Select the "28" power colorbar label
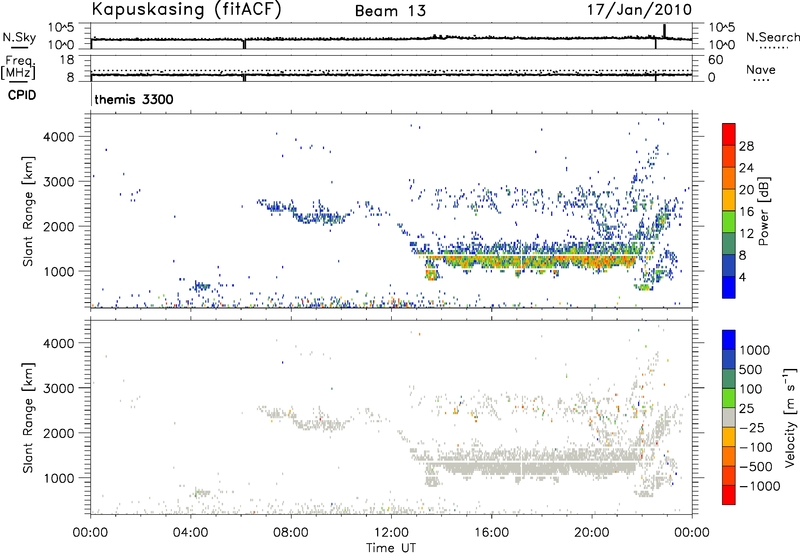800x554 pixels. pyautogui.click(x=746, y=146)
